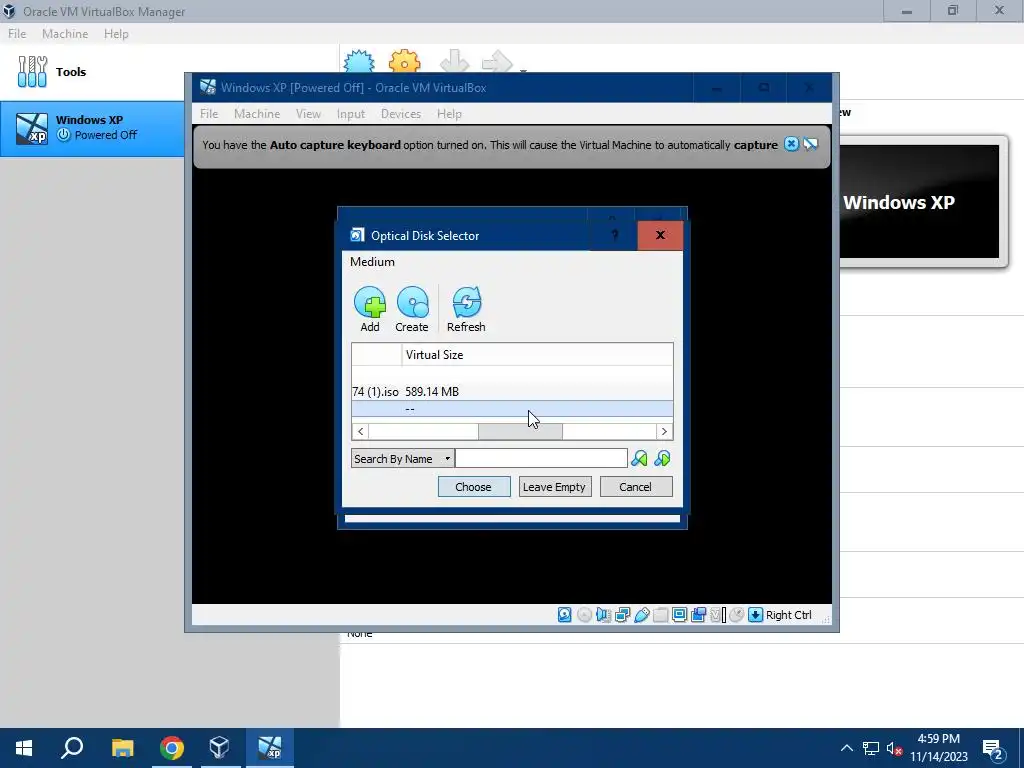This screenshot has width=1024, height=768.
Task: Click shared folders indicator in status bar
Action: pyautogui.click(x=660, y=615)
